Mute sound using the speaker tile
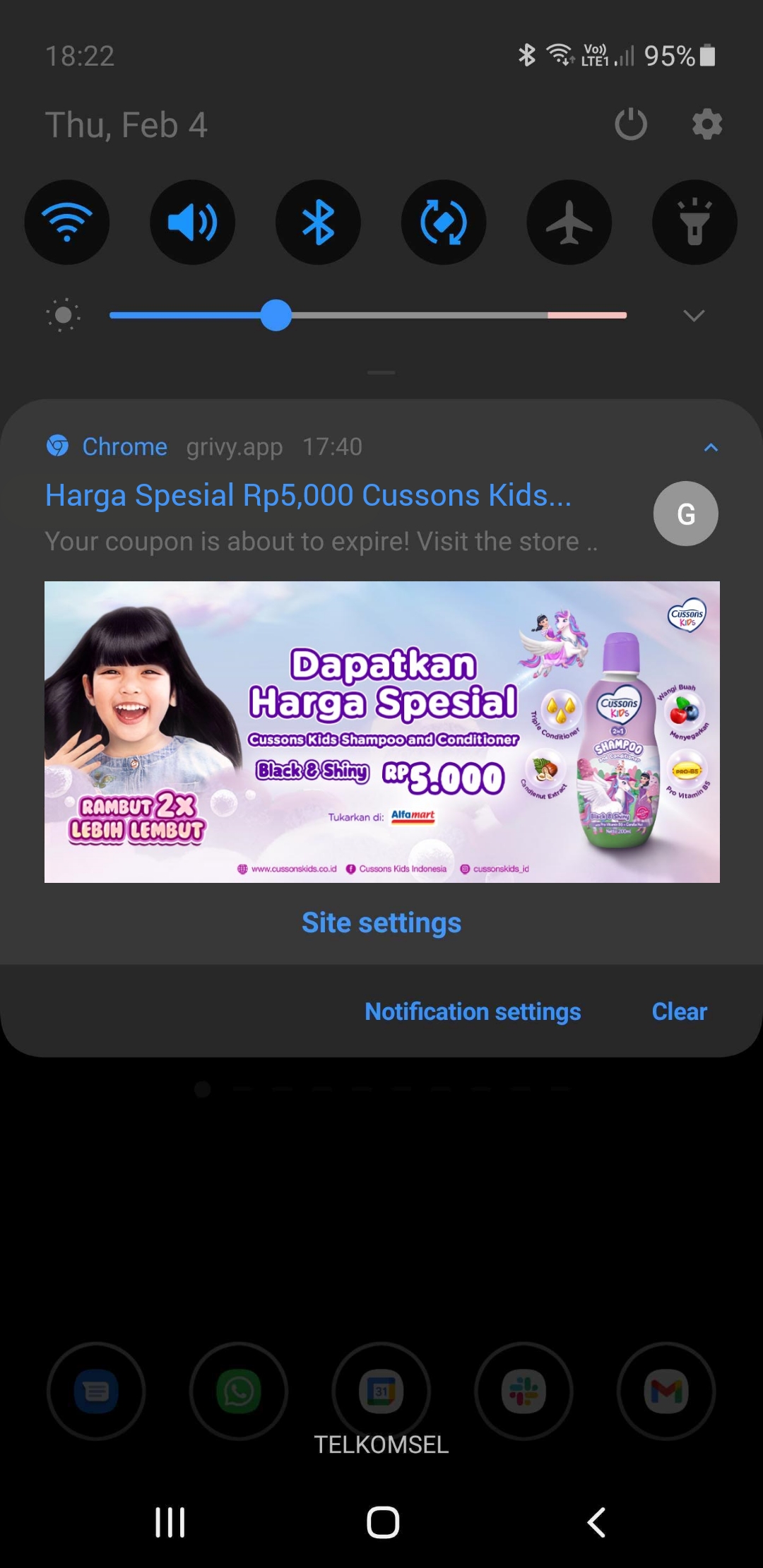The height and width of the screenshot is (1568, 763). coord(193,222)
